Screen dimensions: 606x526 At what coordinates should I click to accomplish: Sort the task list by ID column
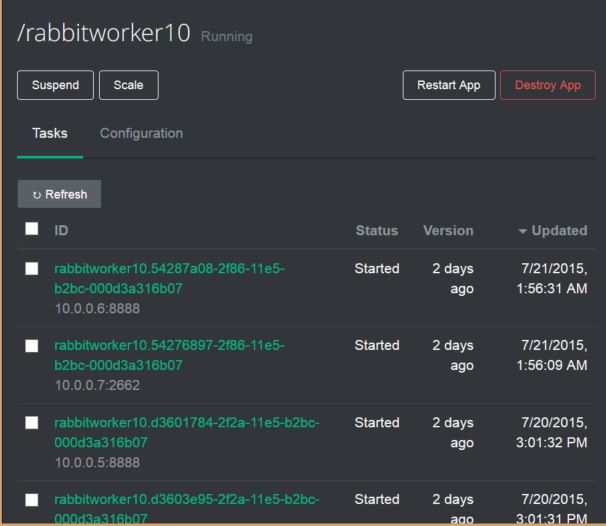tap(61, 231)
